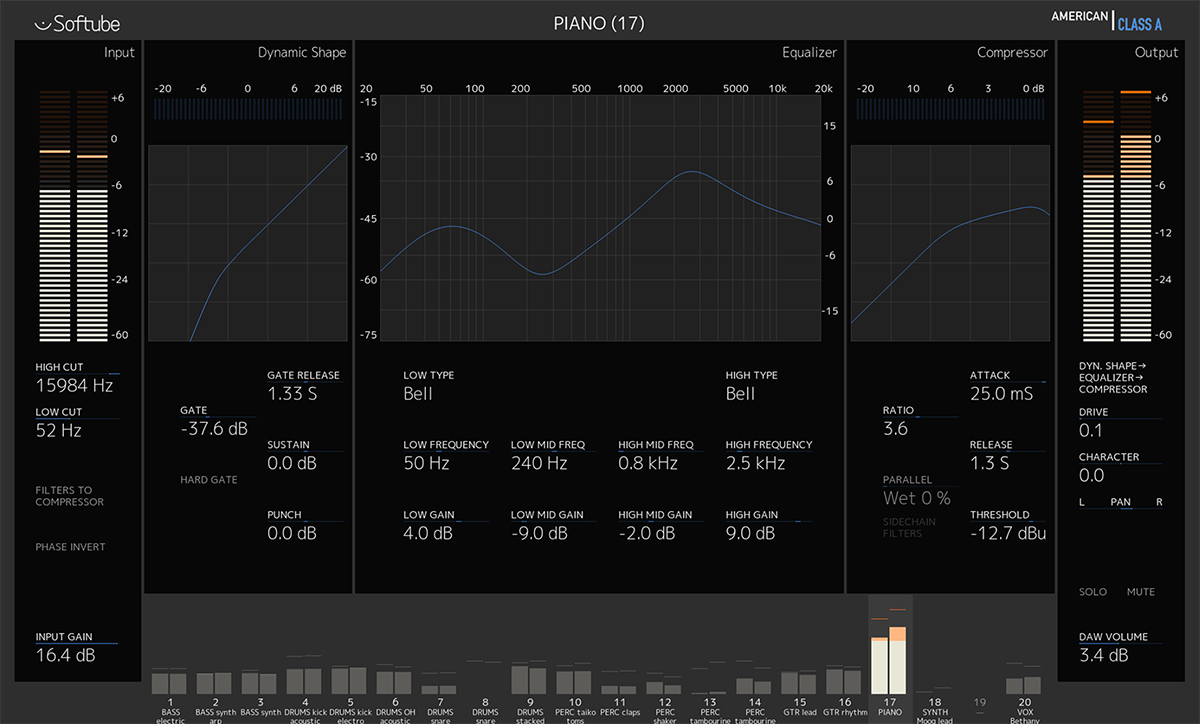Select the active track 17 PIANO
This screenshot has width=1200, height=724.
pos(889,660)
